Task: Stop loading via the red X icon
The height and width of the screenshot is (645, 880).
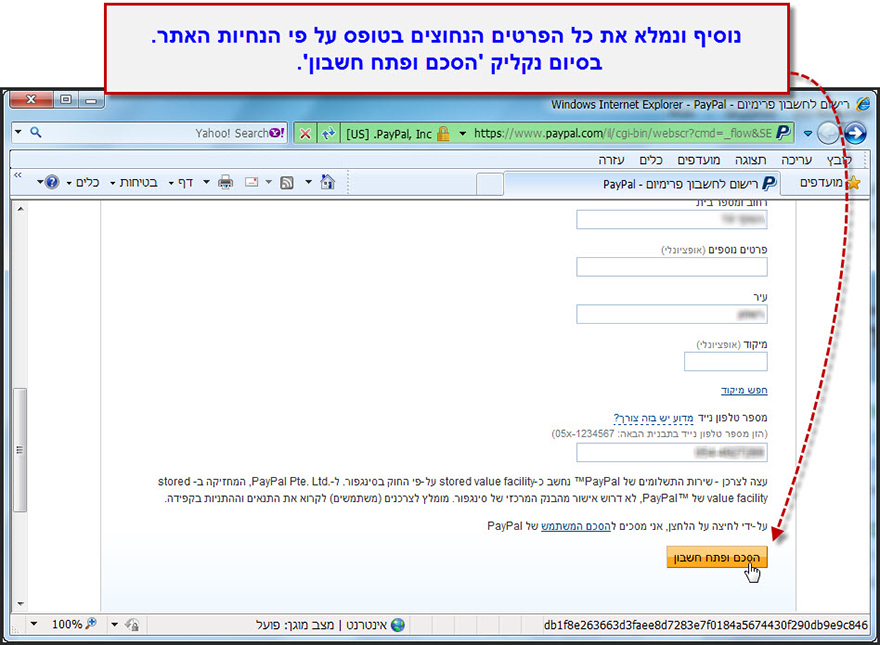Action: point(305,133)
